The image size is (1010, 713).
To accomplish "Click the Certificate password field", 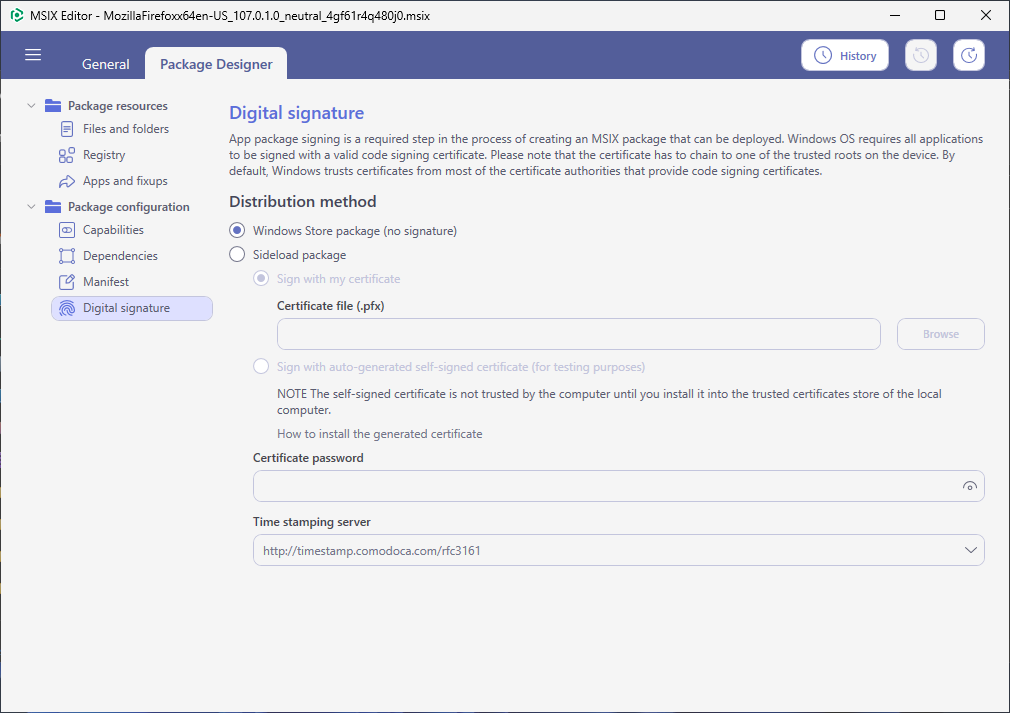I will [618, 486].
